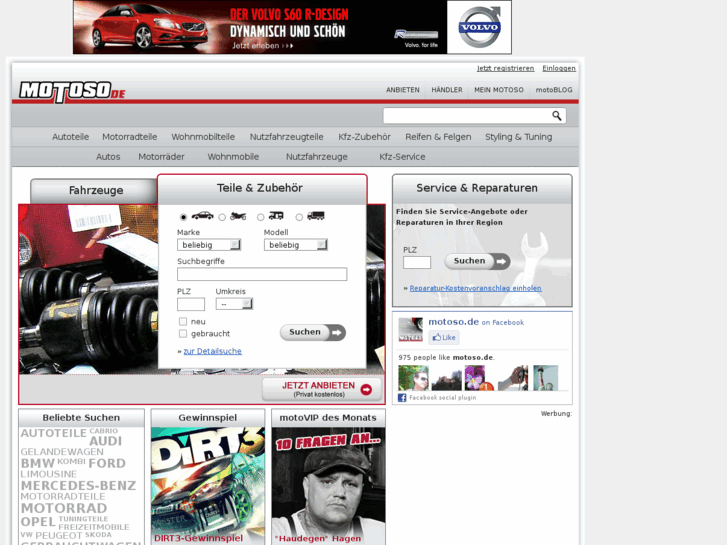
Task: Open Motorradteile category
Action: pos(129,137)
